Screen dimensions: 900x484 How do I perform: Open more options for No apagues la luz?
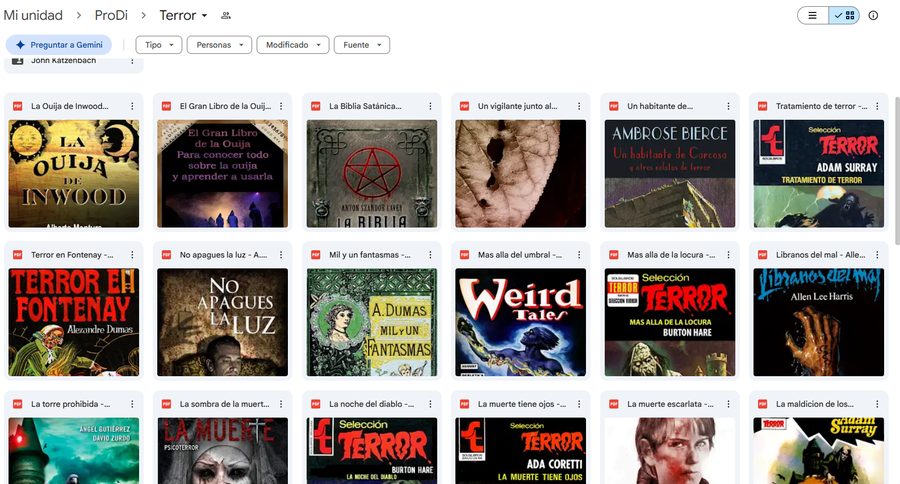(281, 255)
